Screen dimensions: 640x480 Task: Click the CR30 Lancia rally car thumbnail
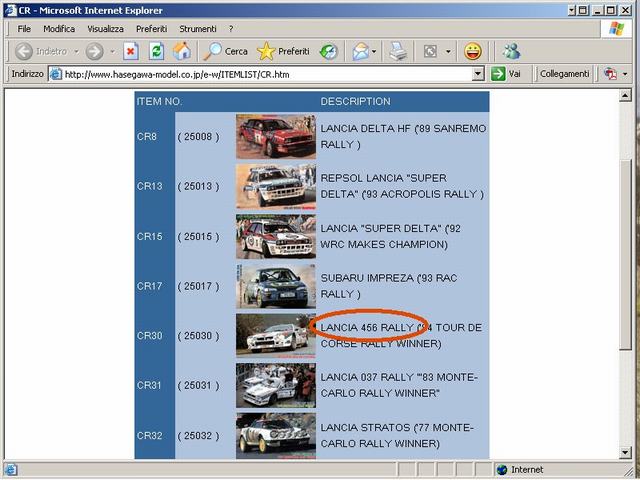(x=276, y=336)
